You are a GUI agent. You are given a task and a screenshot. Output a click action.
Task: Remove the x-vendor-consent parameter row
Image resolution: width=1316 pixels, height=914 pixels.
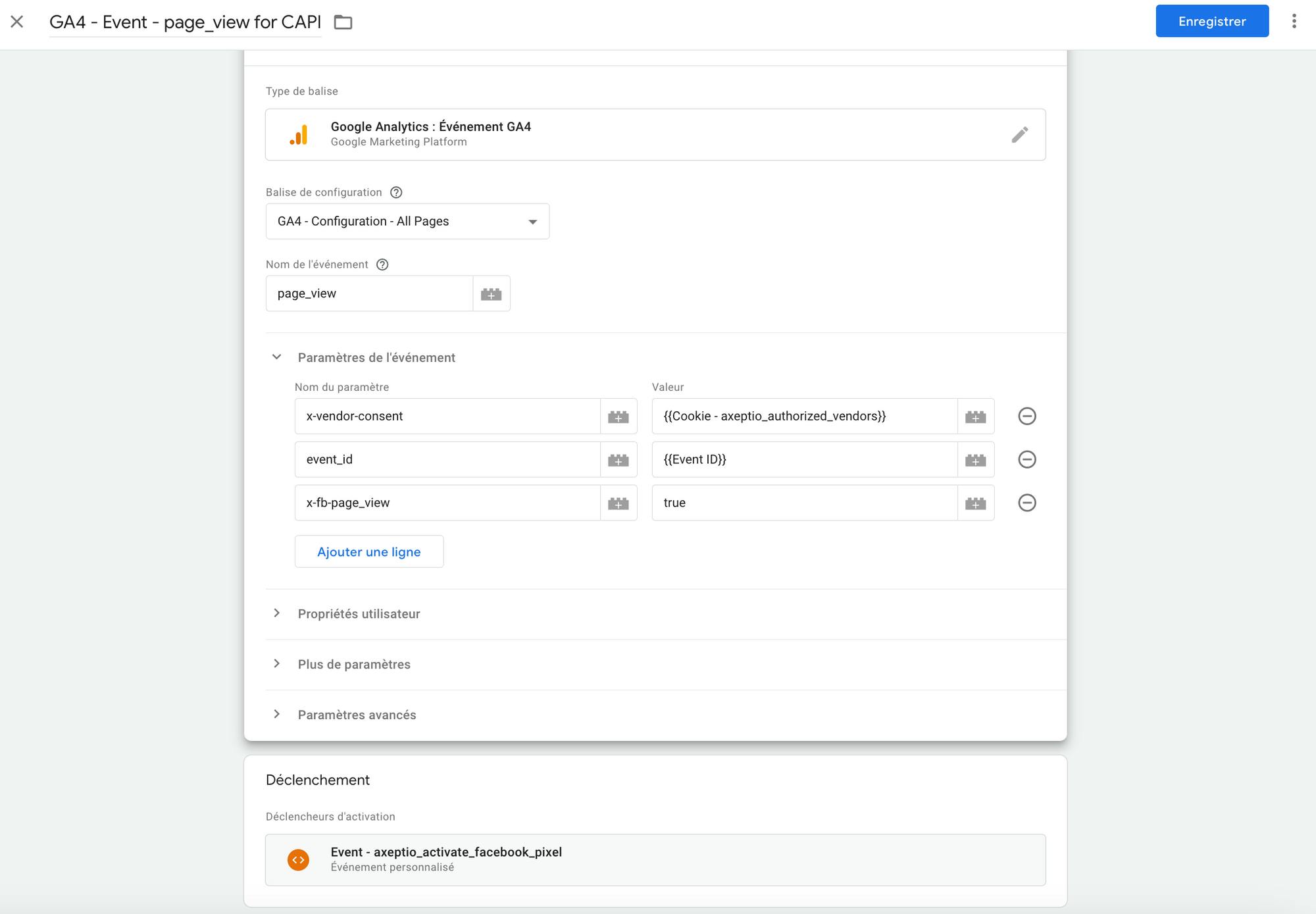tap(1027, 416)
